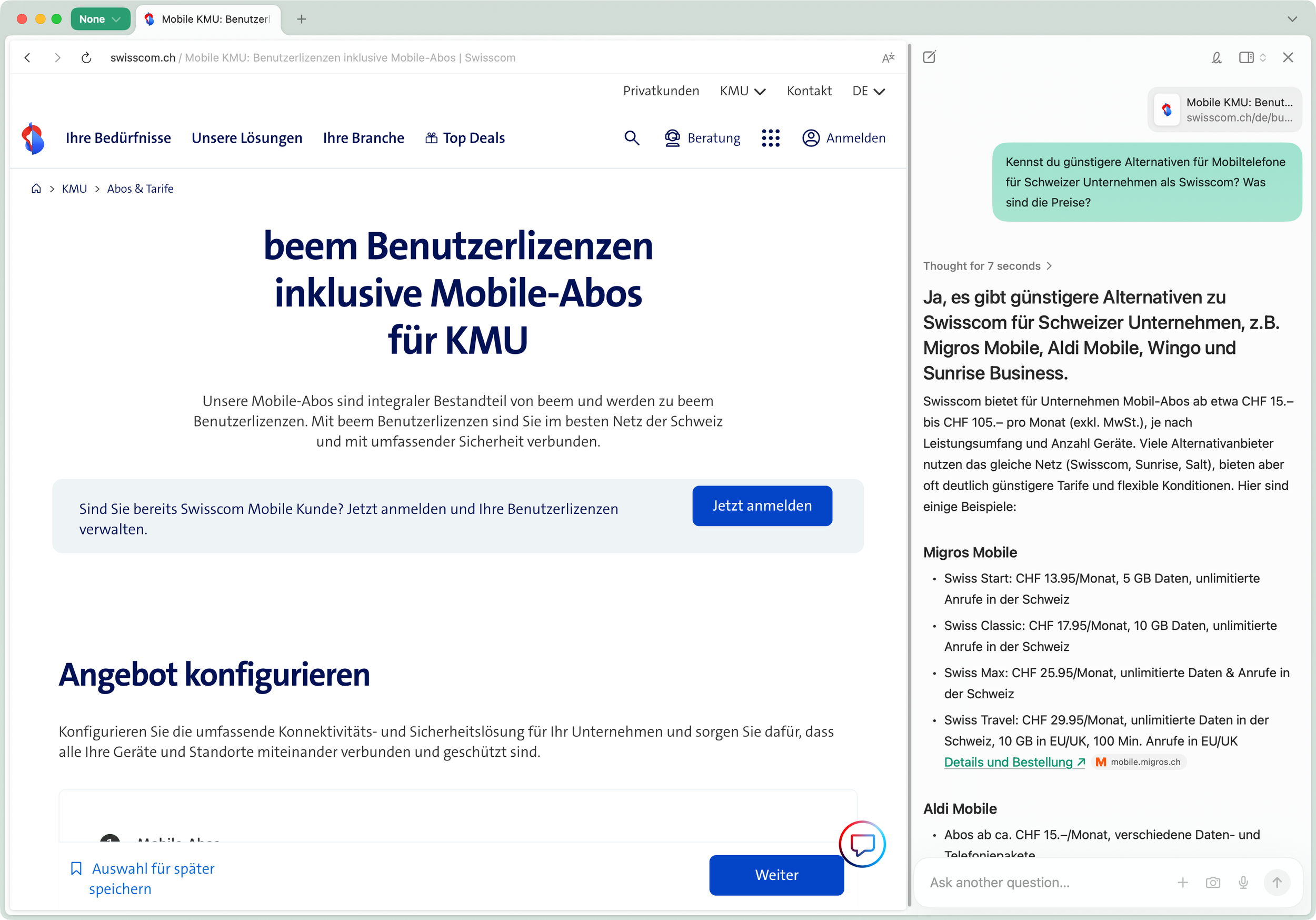
Task: Activate the microphone icon in the chat input
Action: [1243, 882]
